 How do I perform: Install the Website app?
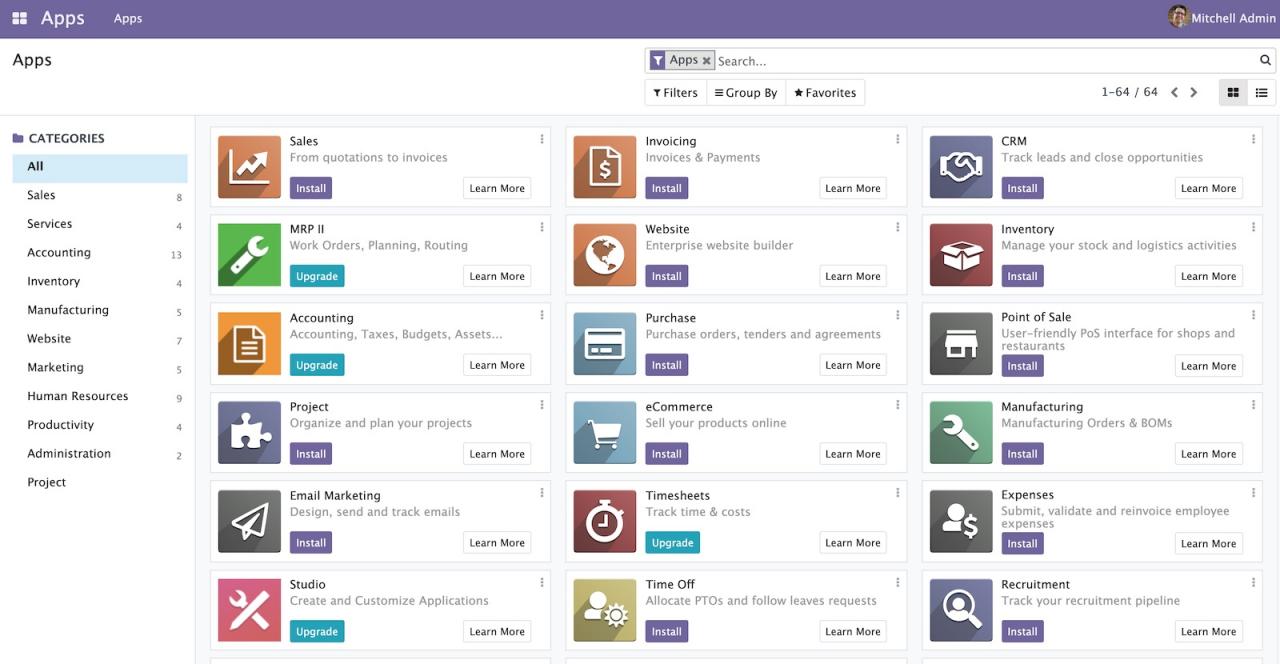tap(666, 276)
